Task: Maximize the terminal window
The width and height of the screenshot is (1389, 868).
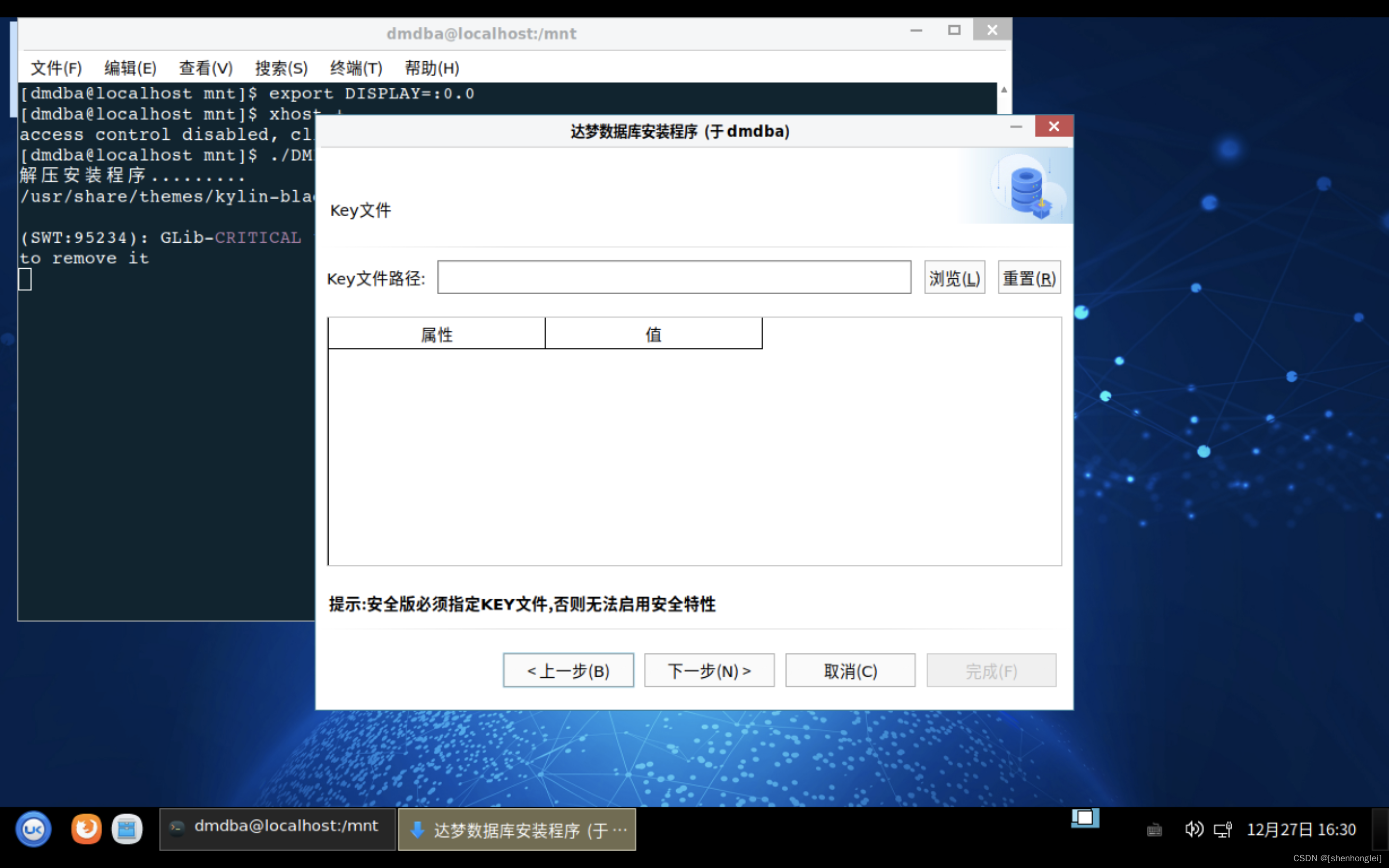Action: coord(954,30)
